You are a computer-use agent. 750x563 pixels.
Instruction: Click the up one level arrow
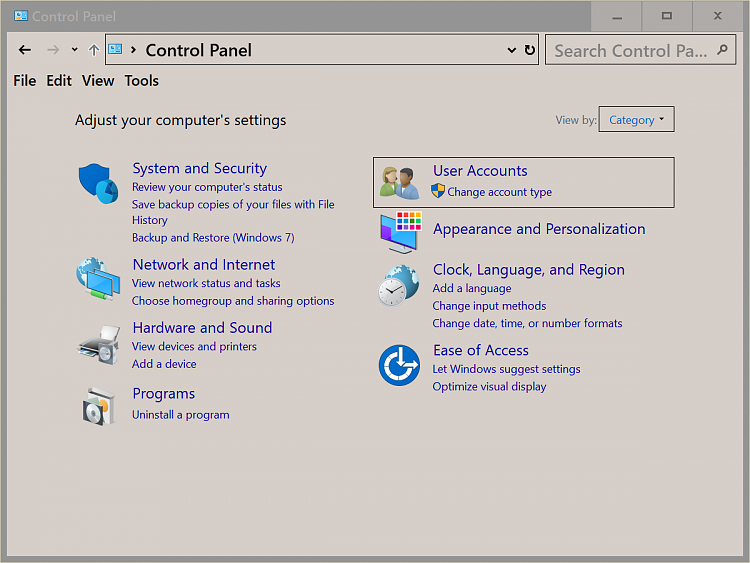tap(94, 50)
